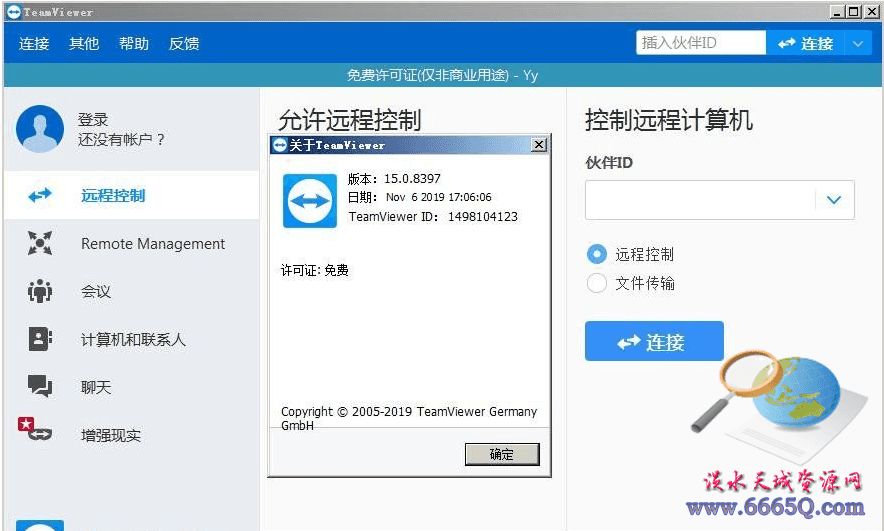Click the 控制远程计算机 heading

click(669, 120)
